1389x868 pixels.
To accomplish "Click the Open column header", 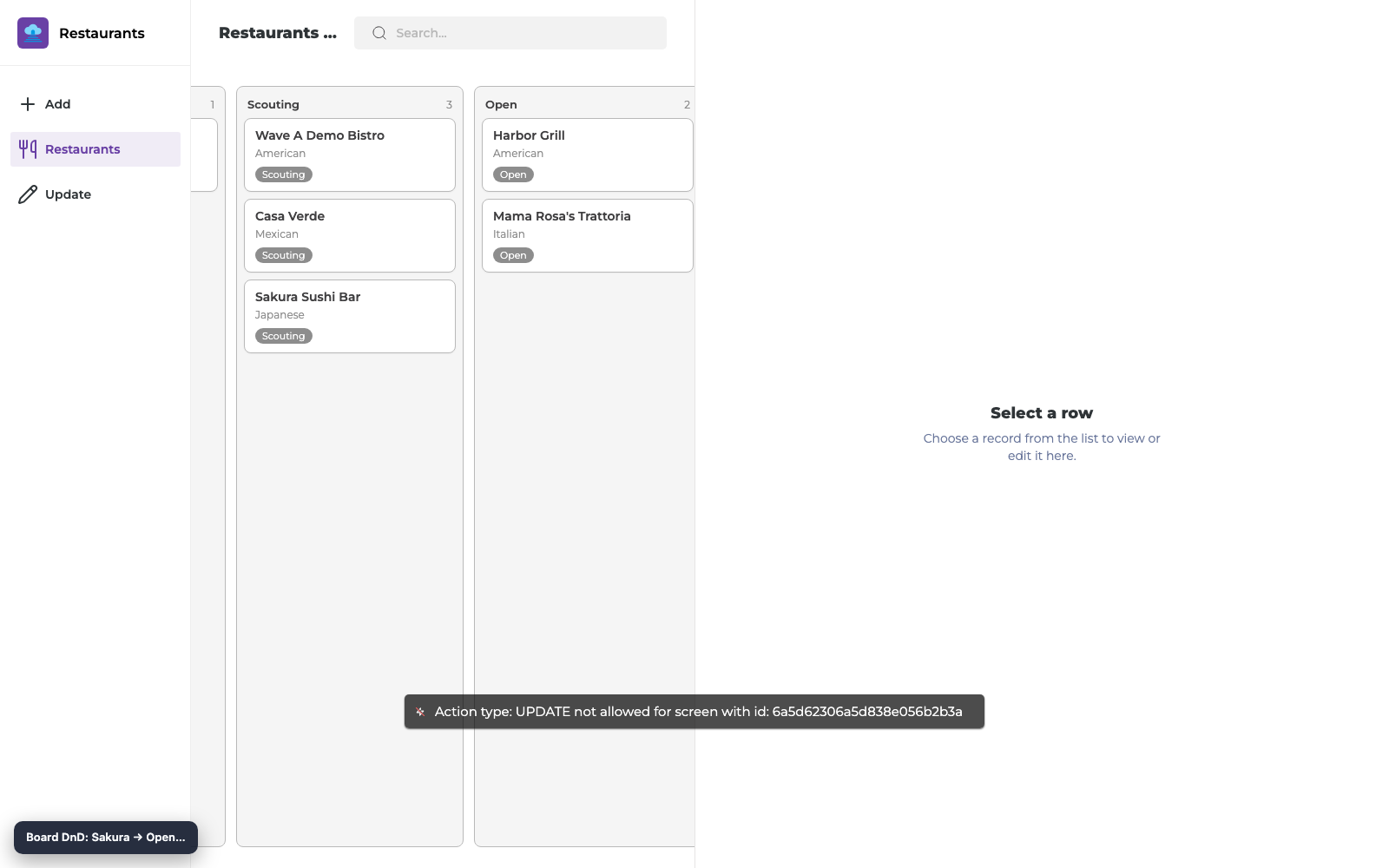I will tap(501, 104).
